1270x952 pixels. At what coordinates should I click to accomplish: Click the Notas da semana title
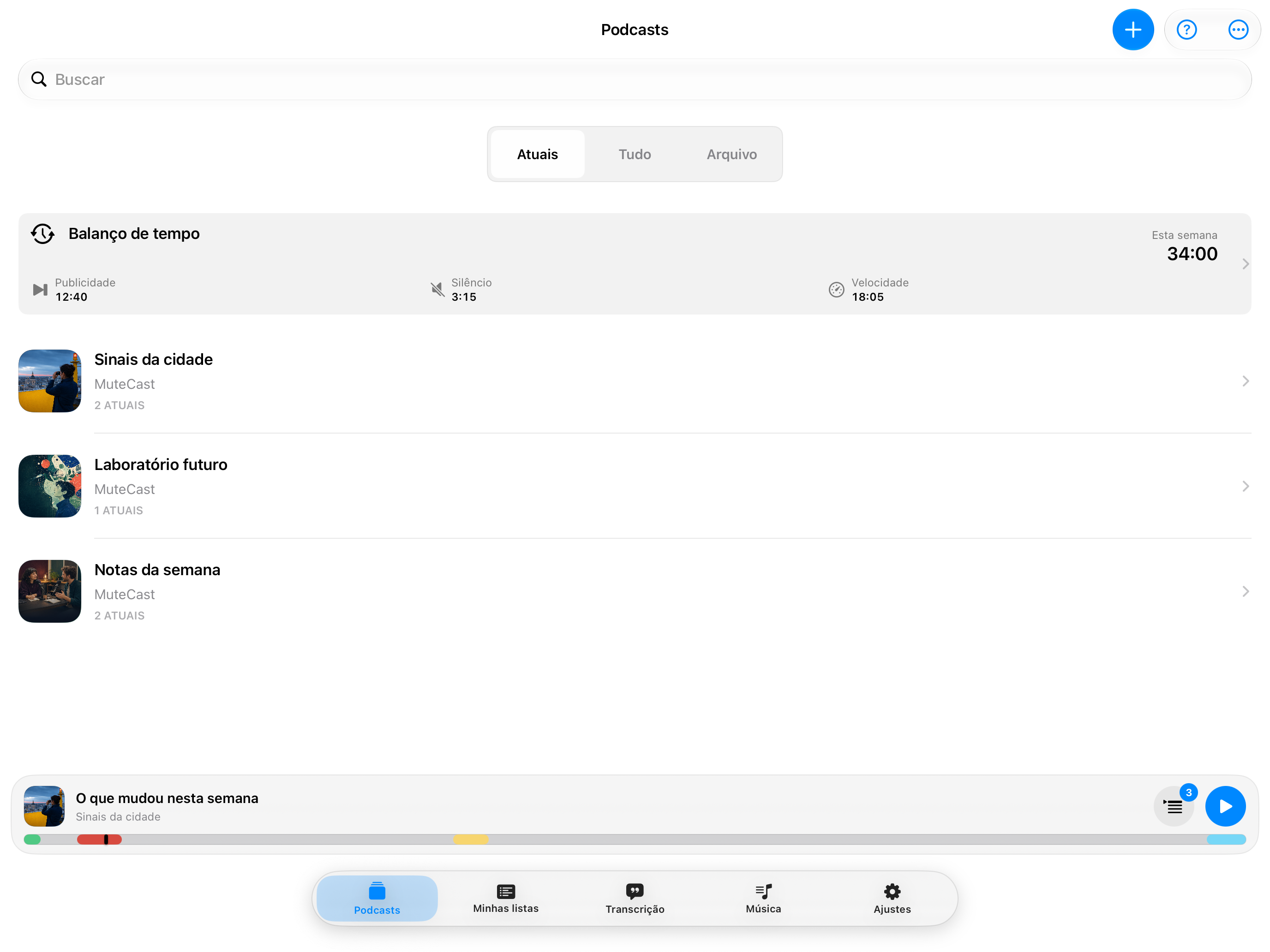[x=157, y=570]
